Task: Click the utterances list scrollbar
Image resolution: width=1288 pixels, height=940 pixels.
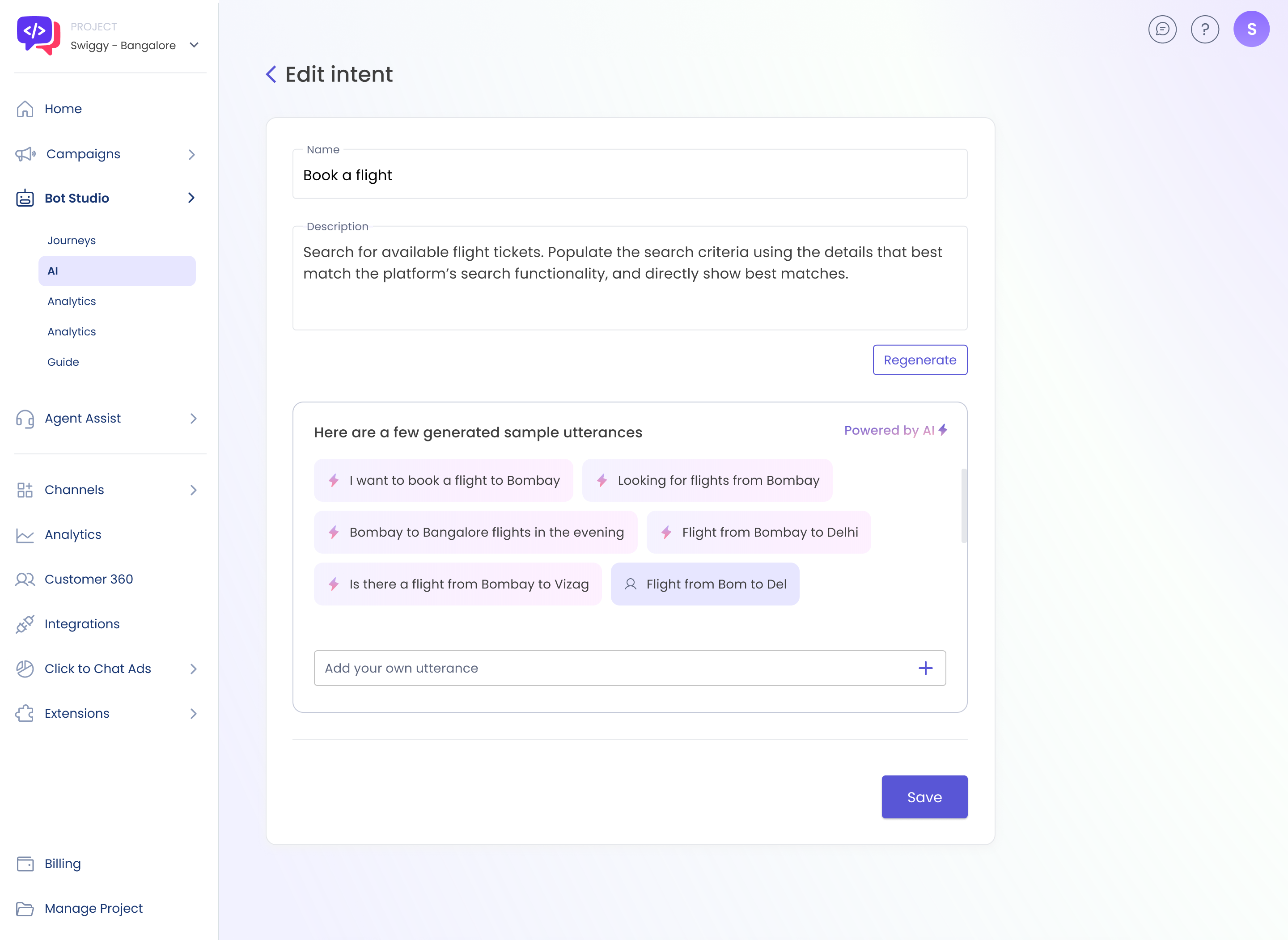Action: tap(963, 505)
